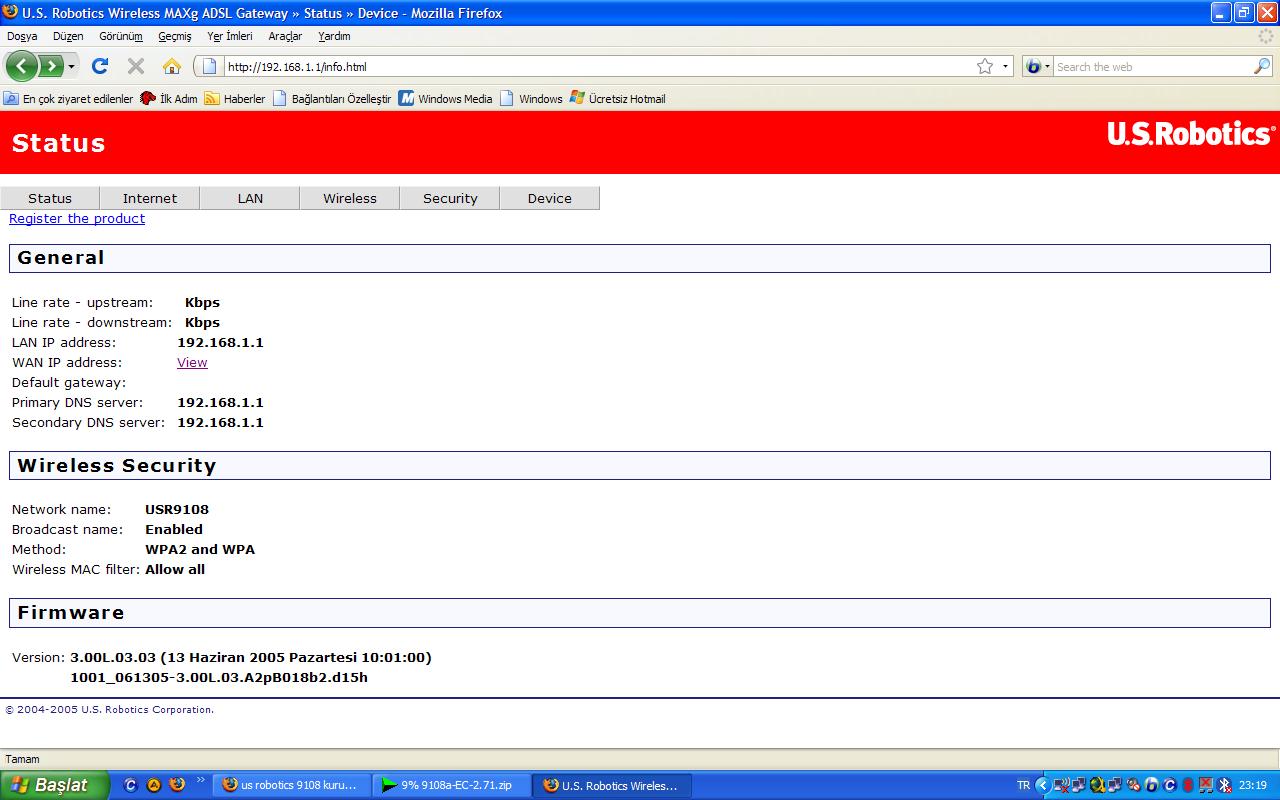The height and width of the screenshot is (800, 1280).
Task: Go to the Home page icon
Action: coord(172,67)
